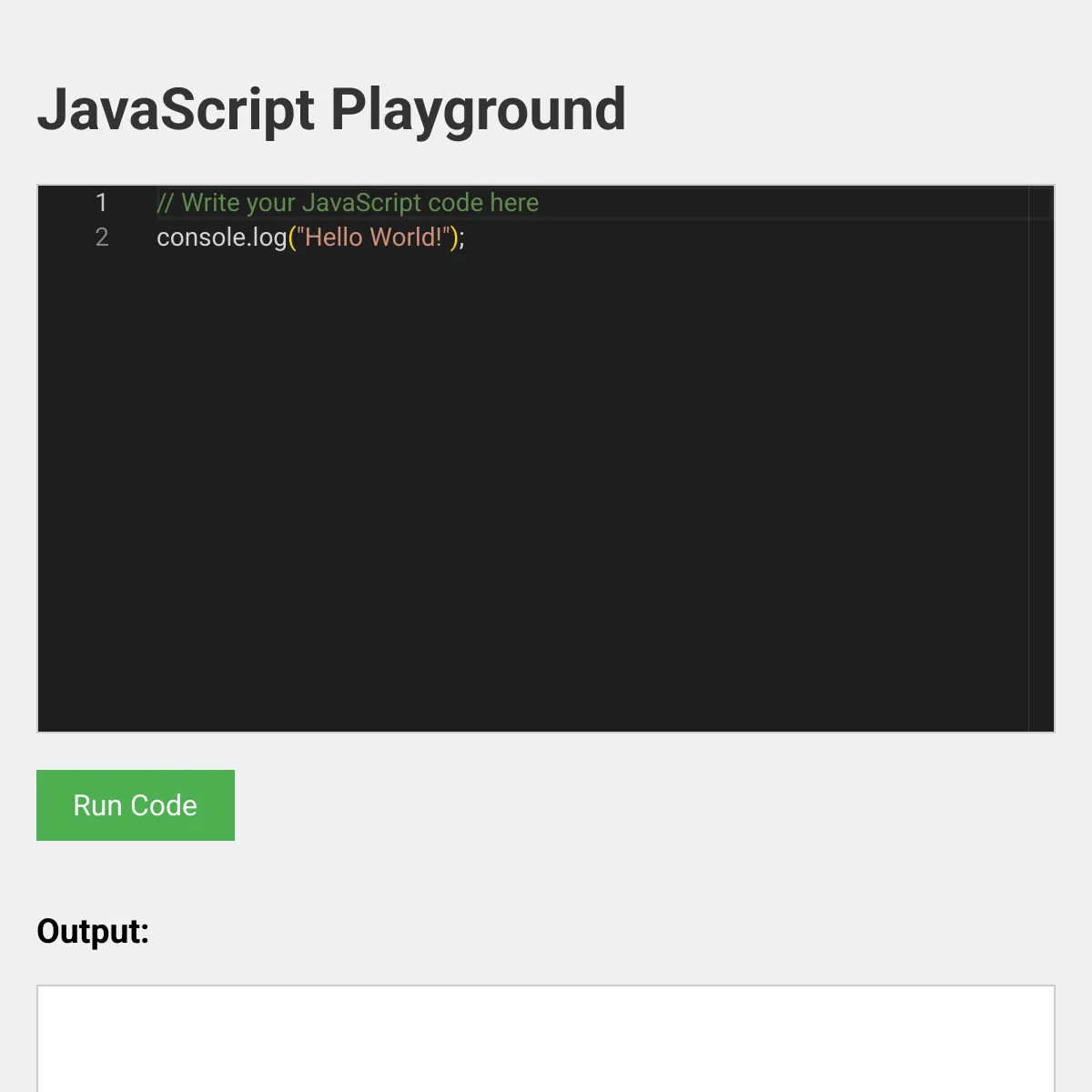Click the JavaScript Playground heading
The height and width of the screenshot is (1092, 1092).
tap(331, 111)
